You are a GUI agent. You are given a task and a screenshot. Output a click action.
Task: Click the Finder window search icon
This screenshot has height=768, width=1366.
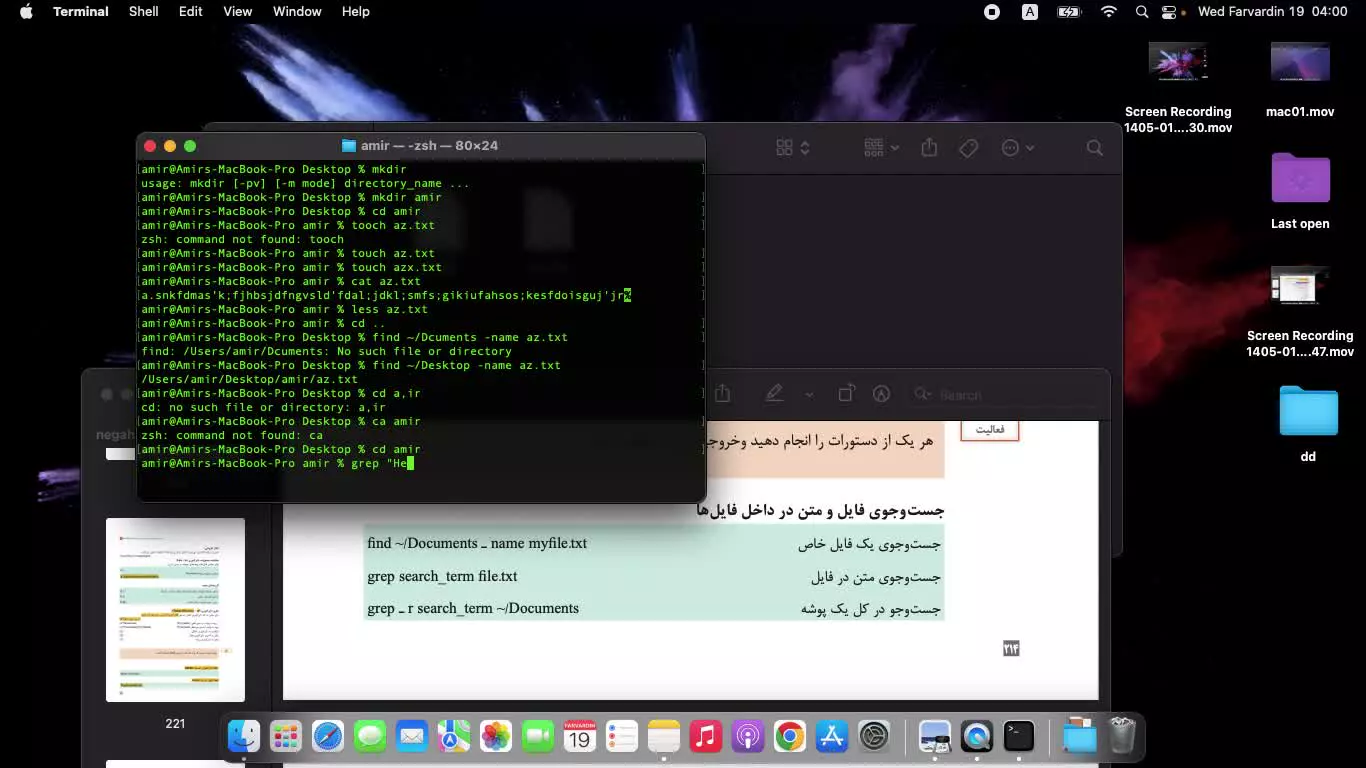click(1095, 148)
